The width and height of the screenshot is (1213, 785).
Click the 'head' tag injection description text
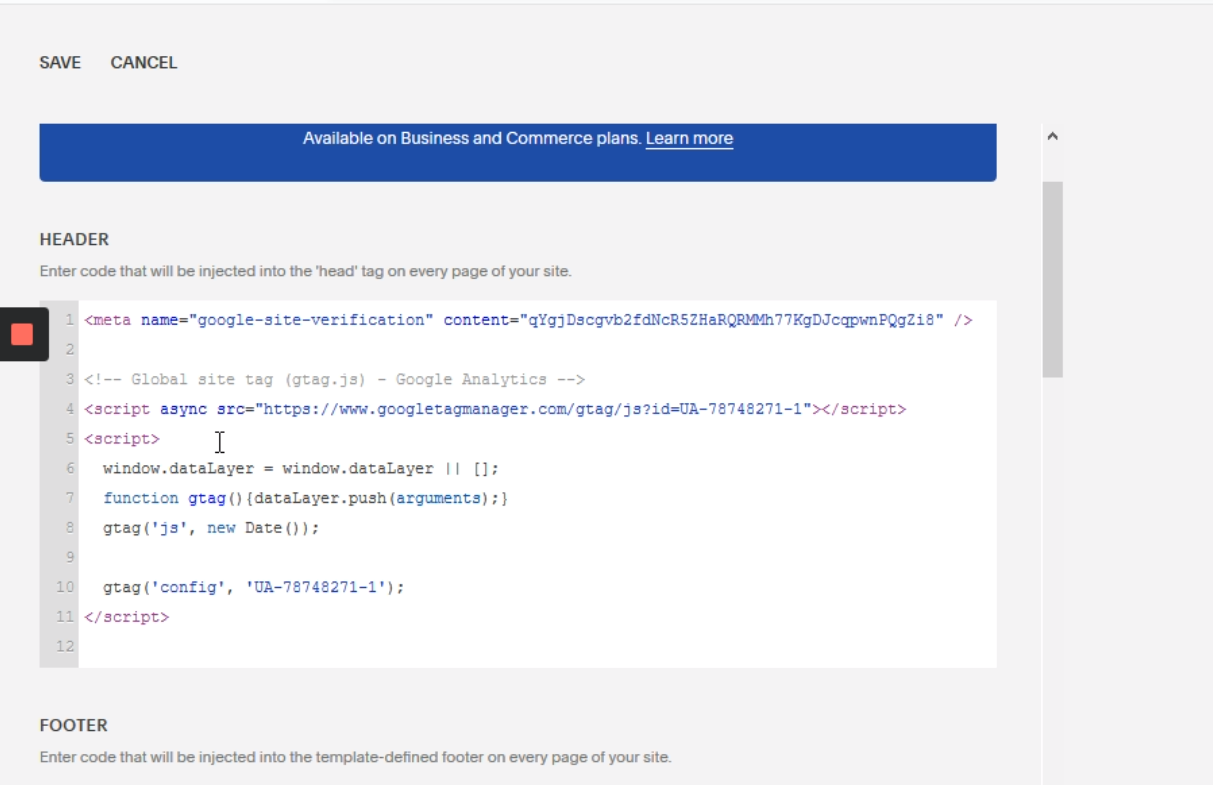click(x=306, y=271)
